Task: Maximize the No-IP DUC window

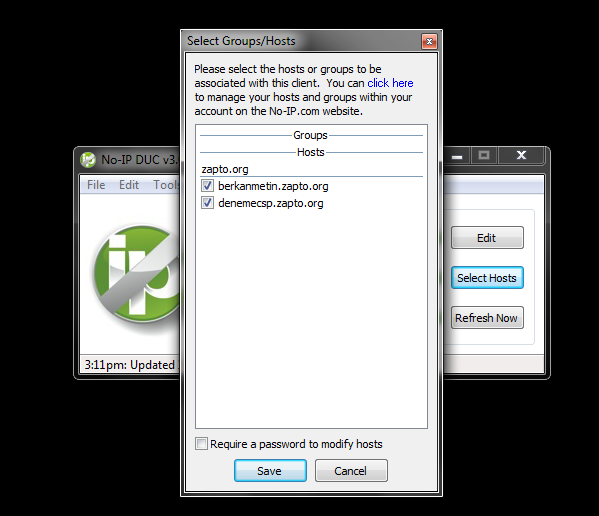Action: click(x=484, y=155)
